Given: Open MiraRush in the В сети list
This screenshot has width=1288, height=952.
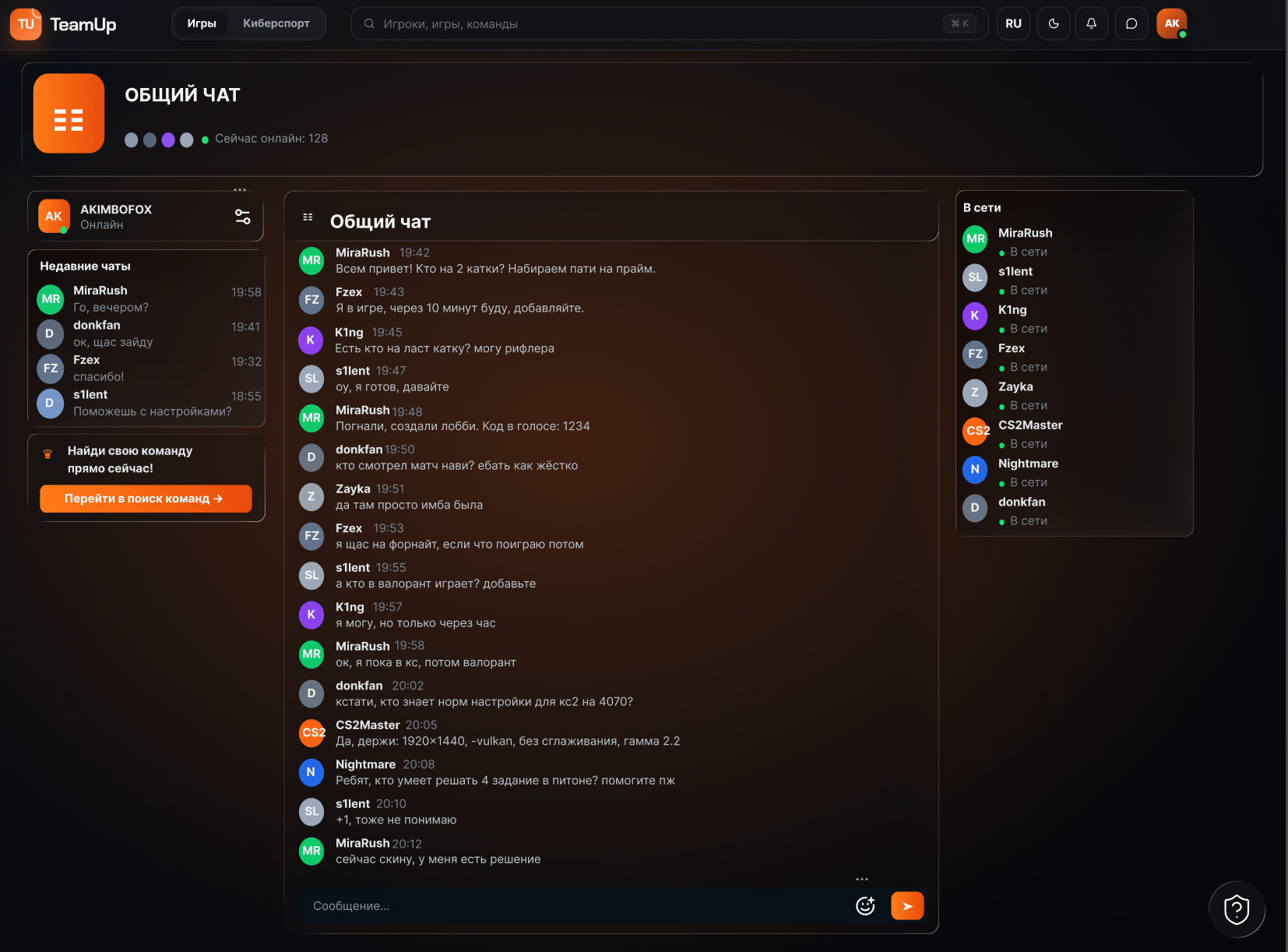Looking at the screenshot, I should (1075, 242).
